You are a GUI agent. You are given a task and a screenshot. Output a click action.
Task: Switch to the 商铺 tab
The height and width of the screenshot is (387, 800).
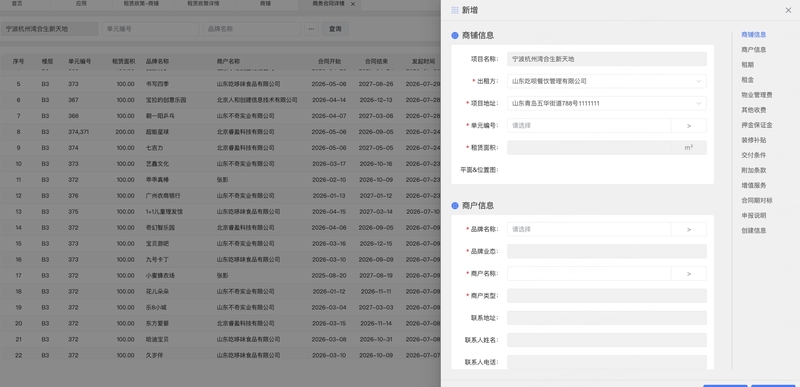tap(265, 4)
